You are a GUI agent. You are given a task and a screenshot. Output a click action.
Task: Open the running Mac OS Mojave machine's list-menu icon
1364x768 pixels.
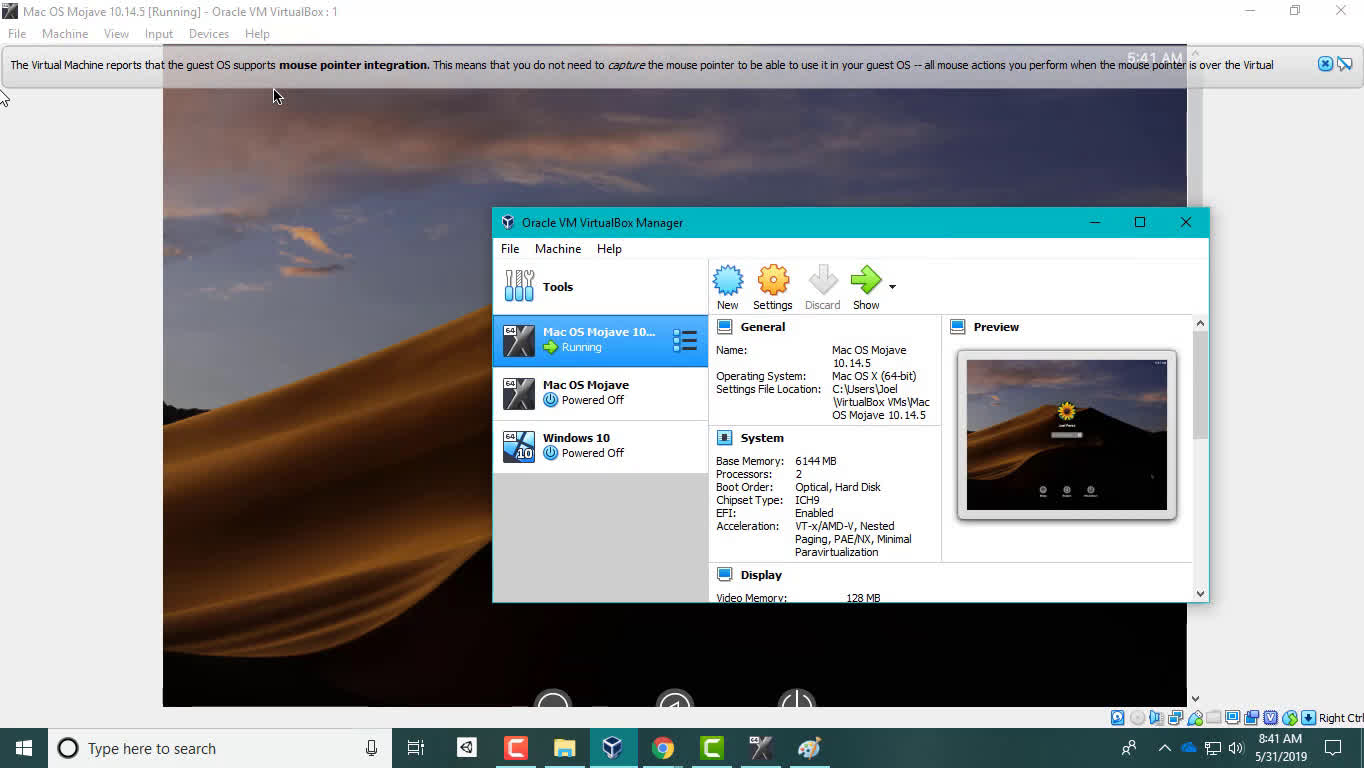685,341
